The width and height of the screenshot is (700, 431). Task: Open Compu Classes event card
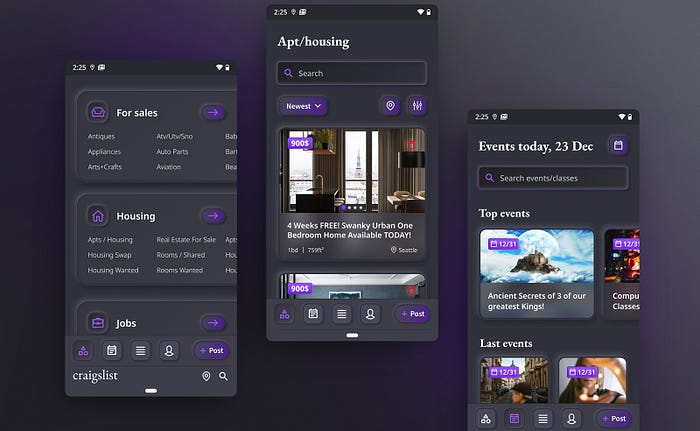coord(623,273)
